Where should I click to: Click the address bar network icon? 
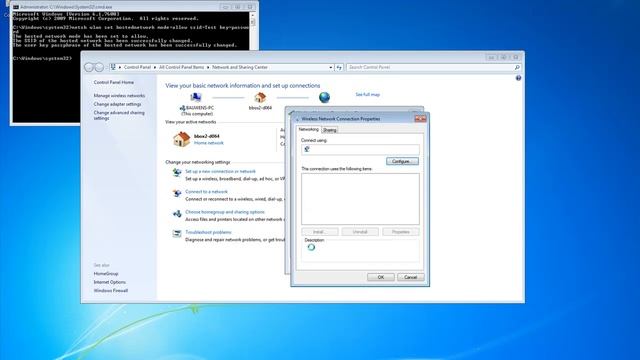[113, 67]
